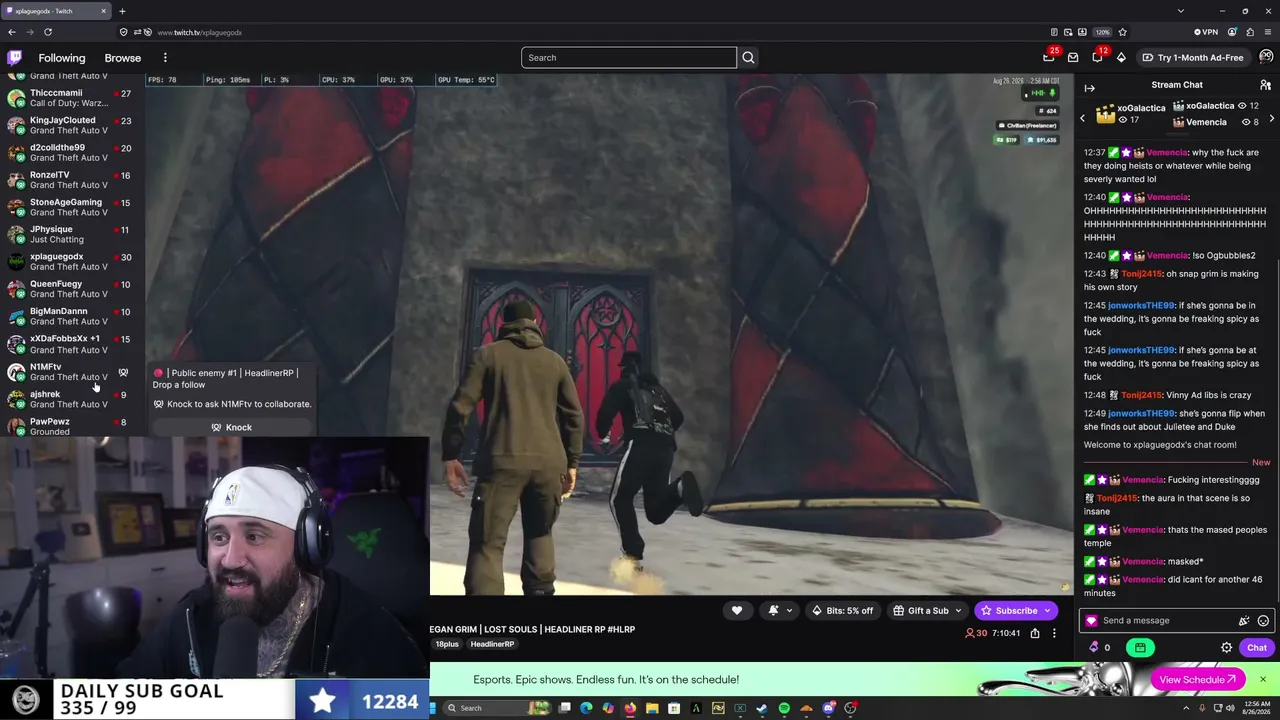Viewport: 1280px width, 720px height.
Task: Open the chat community users list
Action: pyautogui.click(x=1265, y=85)
